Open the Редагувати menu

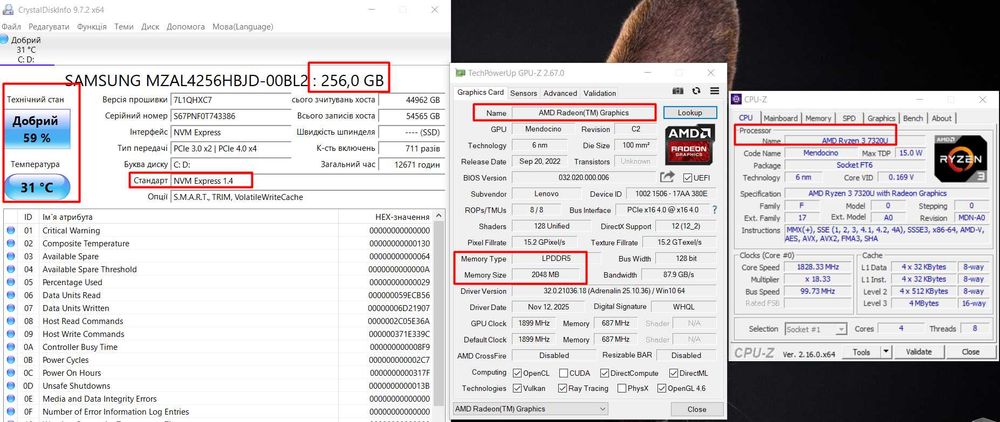pyautogui.click(x=48, y=27)
